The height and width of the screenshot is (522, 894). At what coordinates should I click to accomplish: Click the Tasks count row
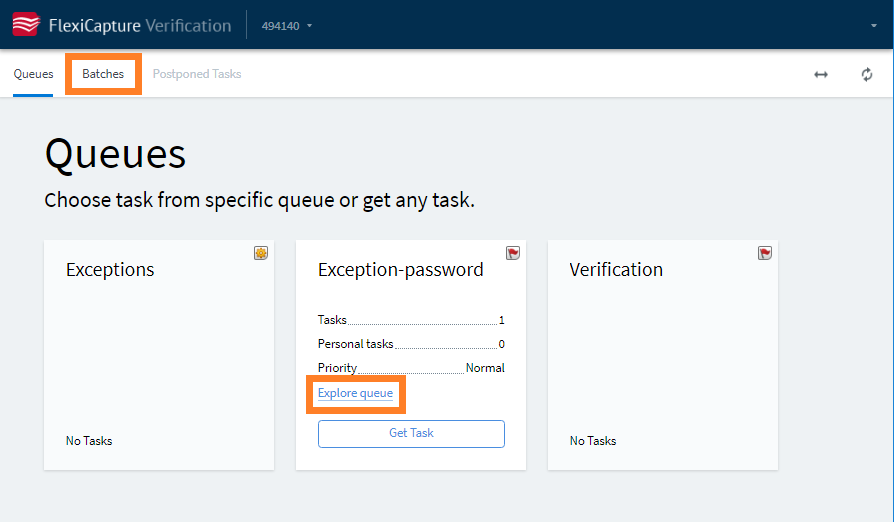coord(411,320)
